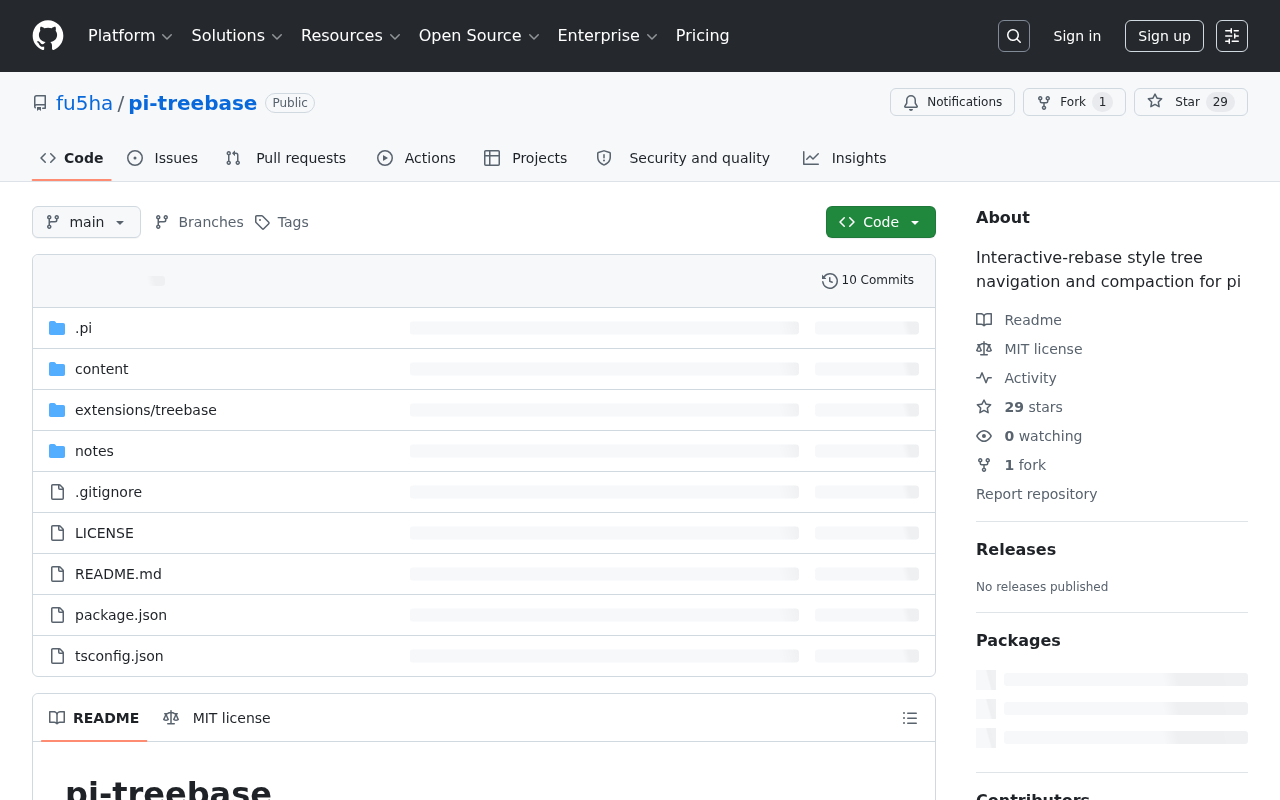
Task: Click the .pi folder icon
Action: point(57,328)
